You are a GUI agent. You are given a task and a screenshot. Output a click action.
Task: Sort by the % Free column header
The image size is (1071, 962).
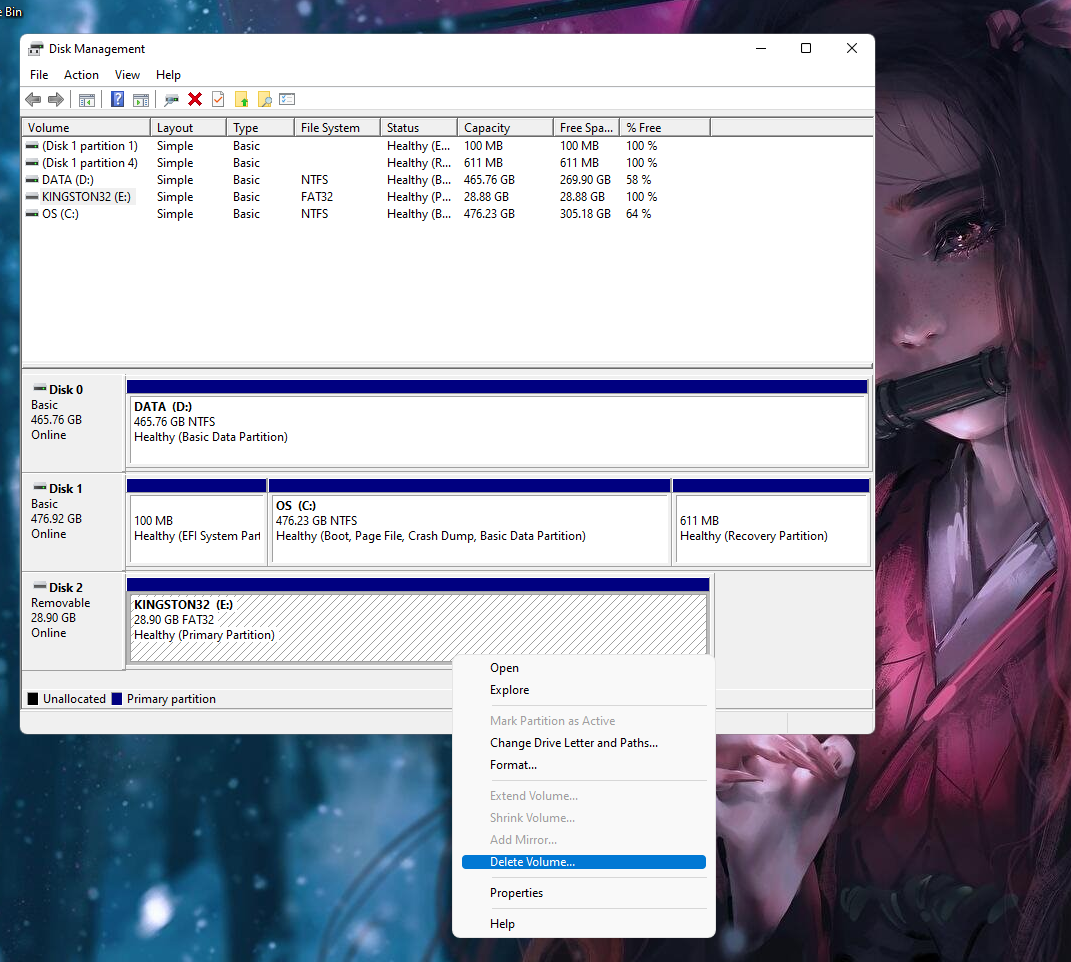click(665, 128)
